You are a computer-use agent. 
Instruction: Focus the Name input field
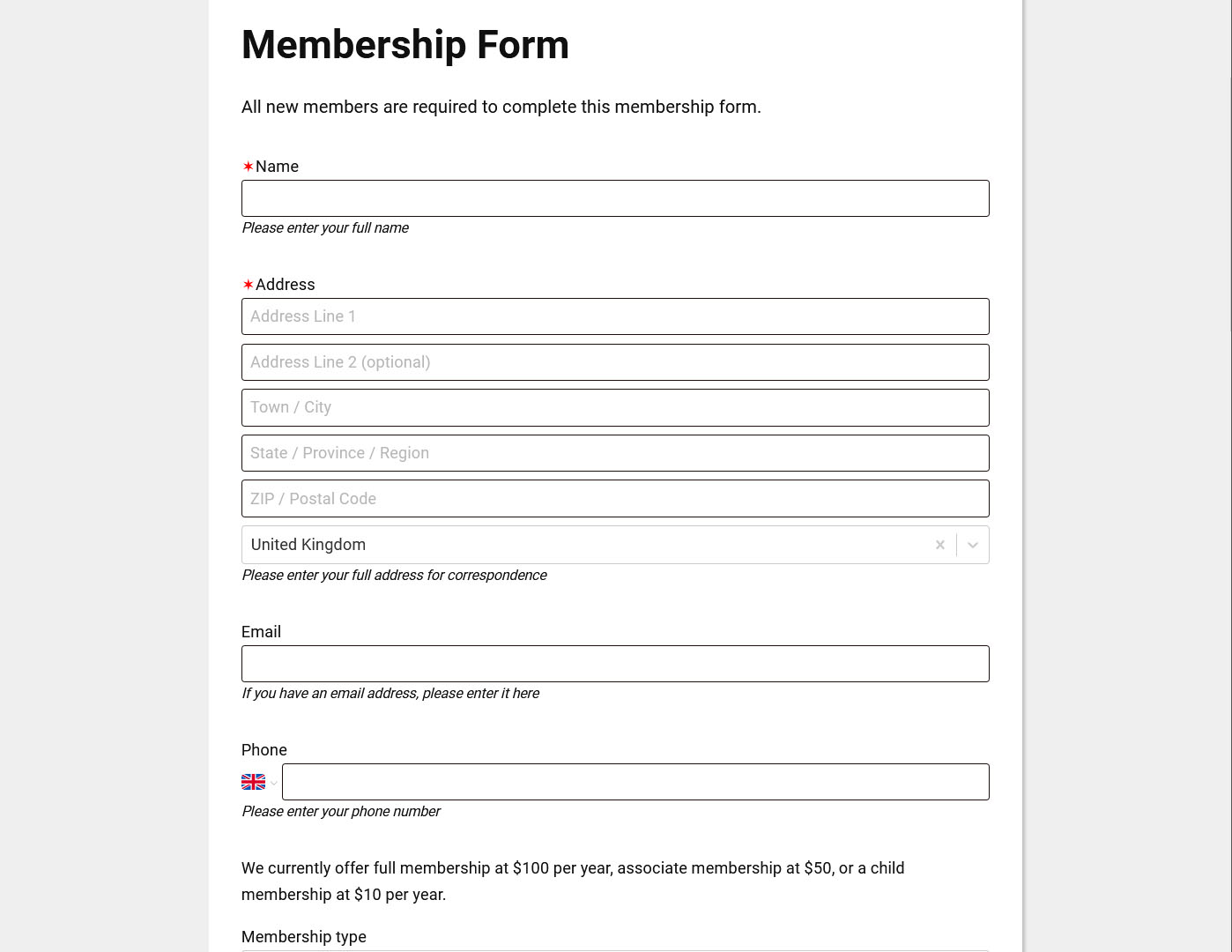tap(615, 198)
